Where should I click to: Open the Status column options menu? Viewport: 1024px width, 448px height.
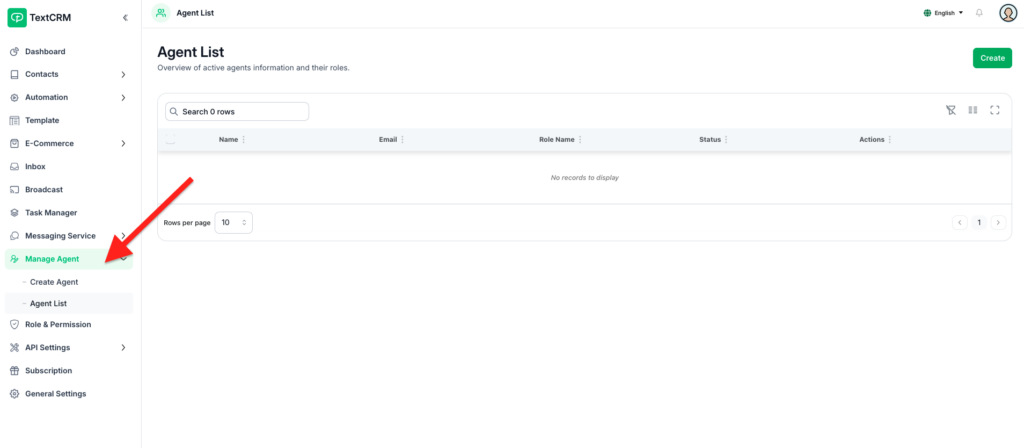(x=726, y=140)
